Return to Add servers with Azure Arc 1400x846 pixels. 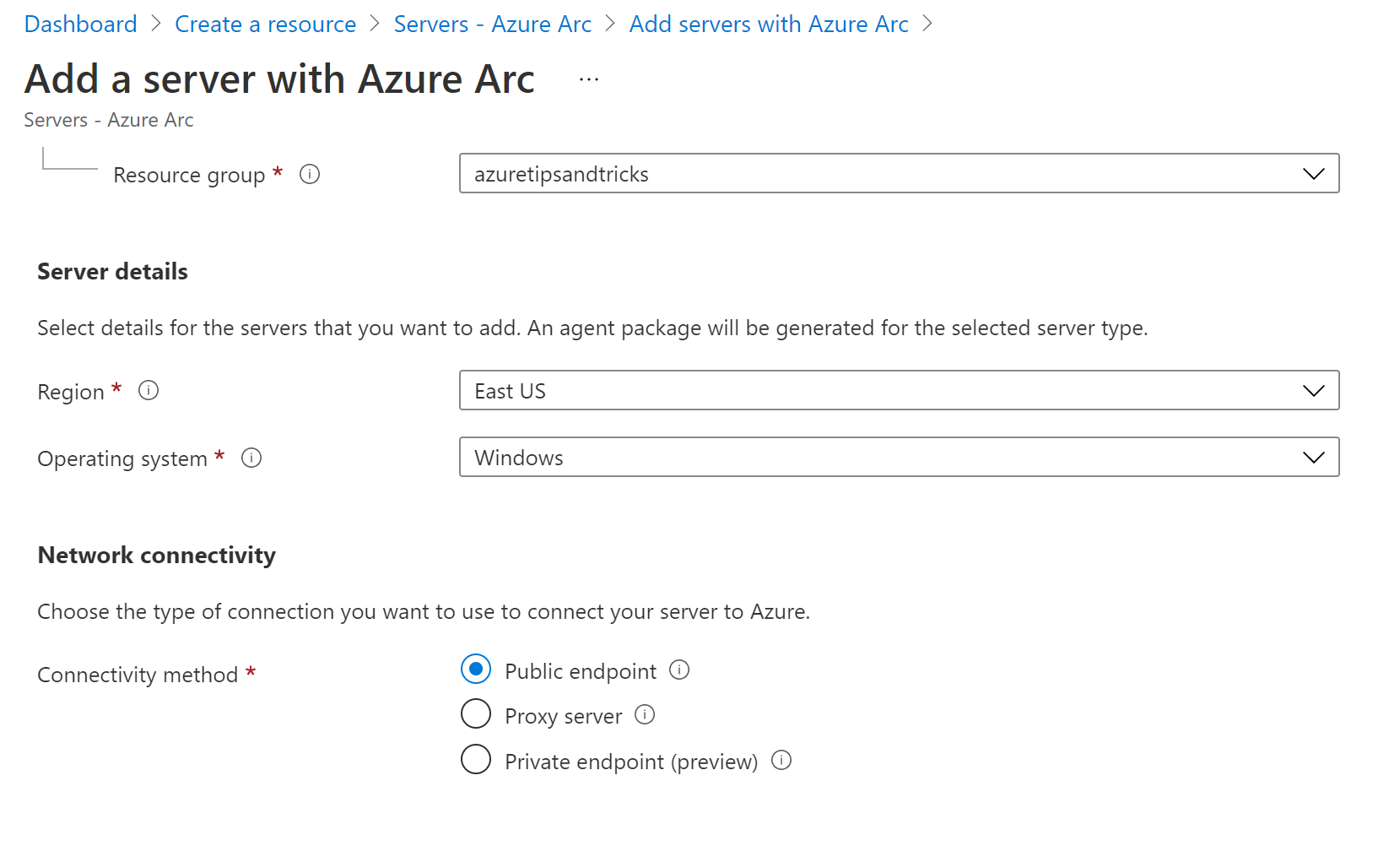768,24
